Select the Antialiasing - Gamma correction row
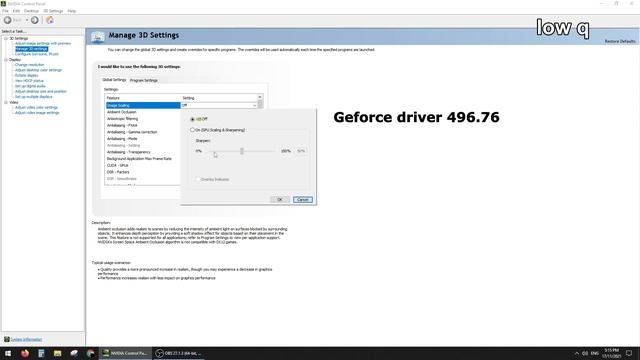 pyautogui.click(x=142, y=132)
